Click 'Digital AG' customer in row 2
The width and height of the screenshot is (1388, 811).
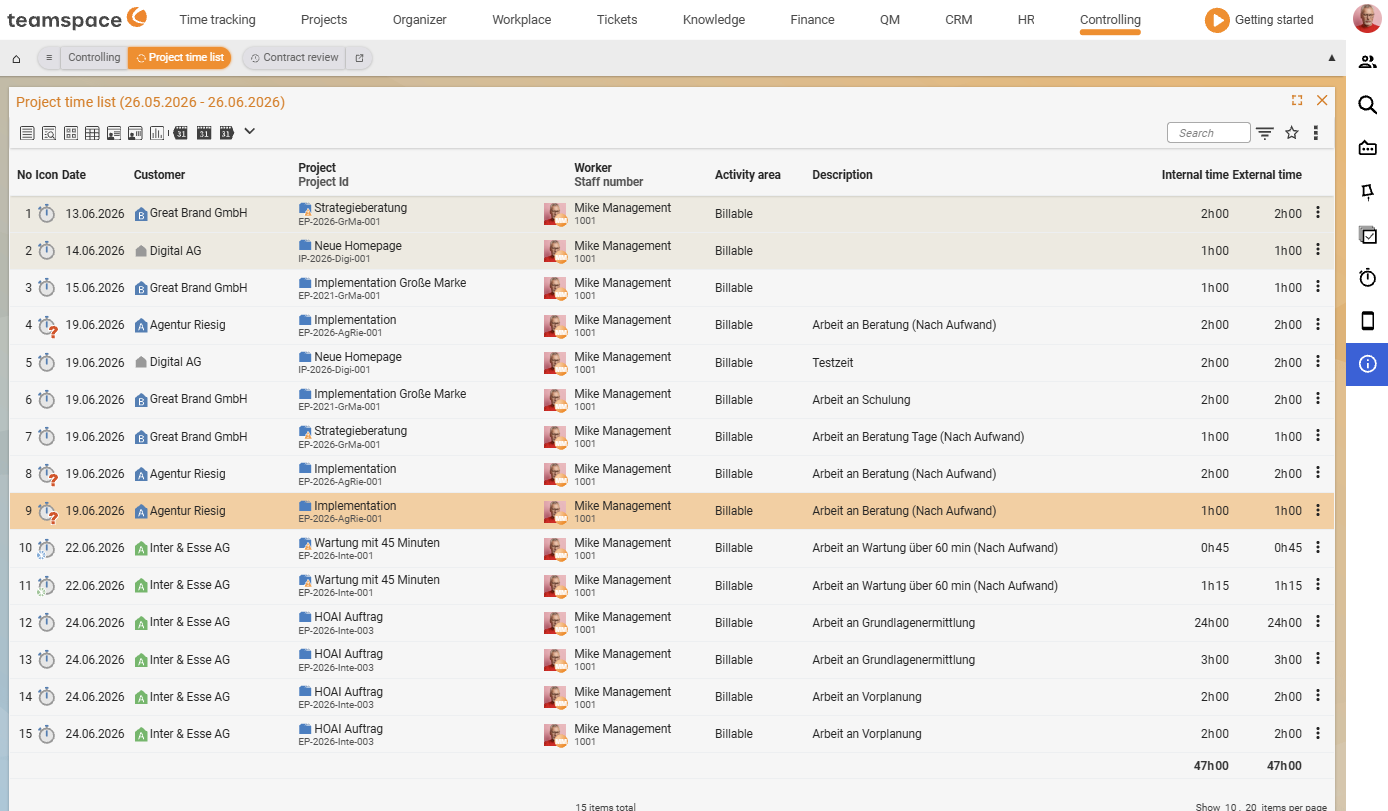tap(175, 251)
